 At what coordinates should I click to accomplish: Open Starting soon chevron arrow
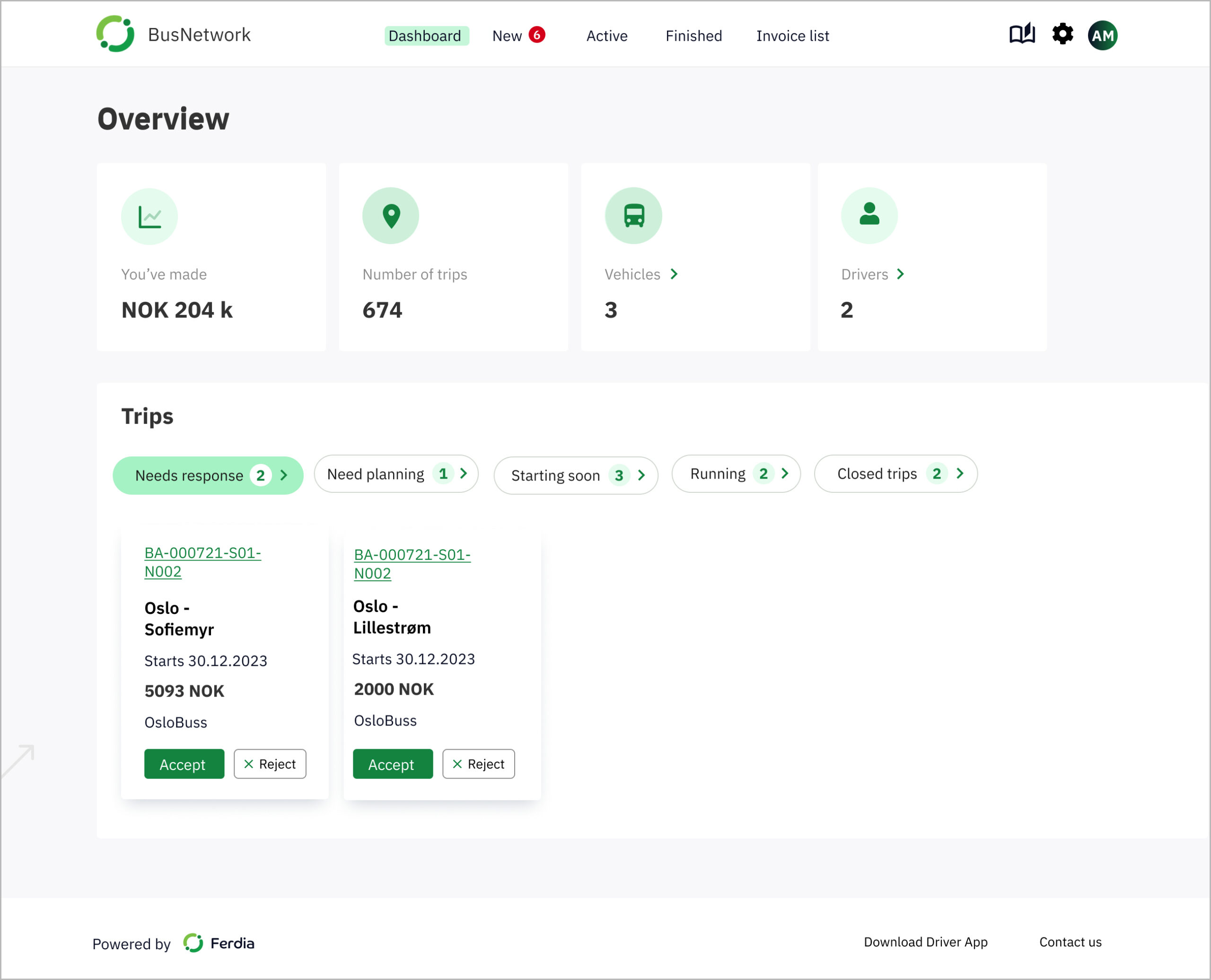pyautogui.click(x=641, y=475)
